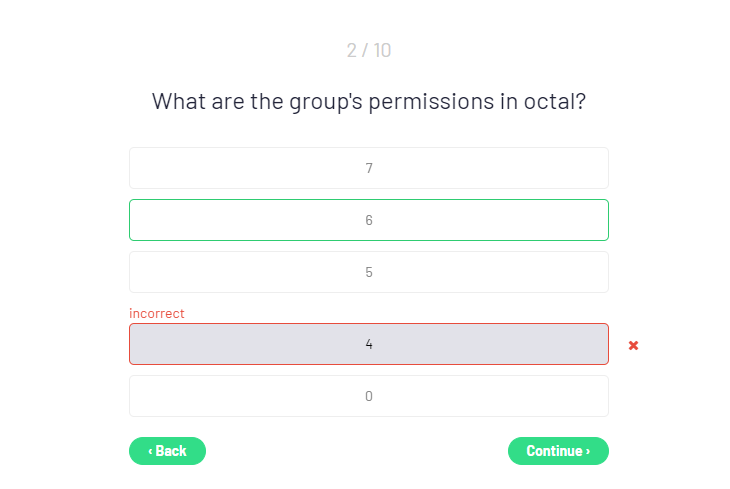Select answer option 7
The width and height of the screenshot is (730, 489).
tap(369, 168)
